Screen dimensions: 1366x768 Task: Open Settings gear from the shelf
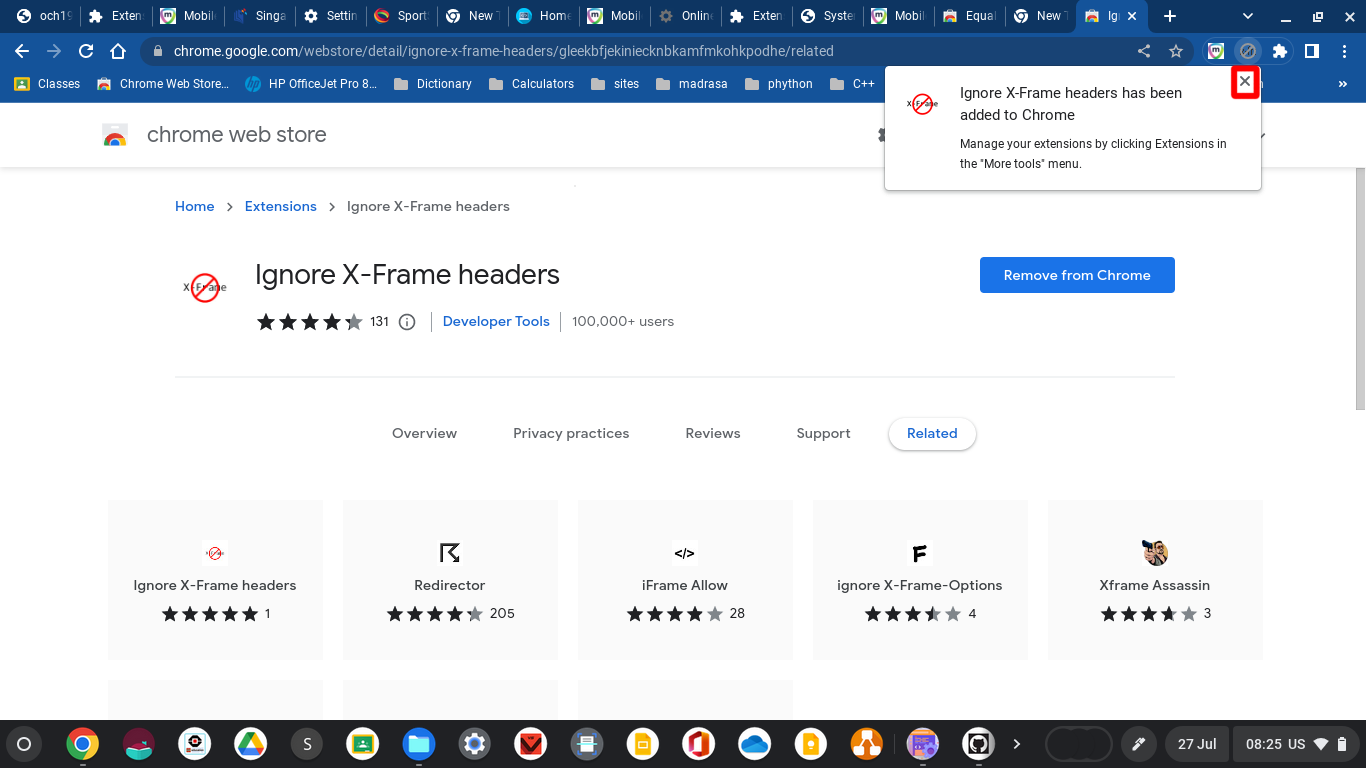(474, 744)
